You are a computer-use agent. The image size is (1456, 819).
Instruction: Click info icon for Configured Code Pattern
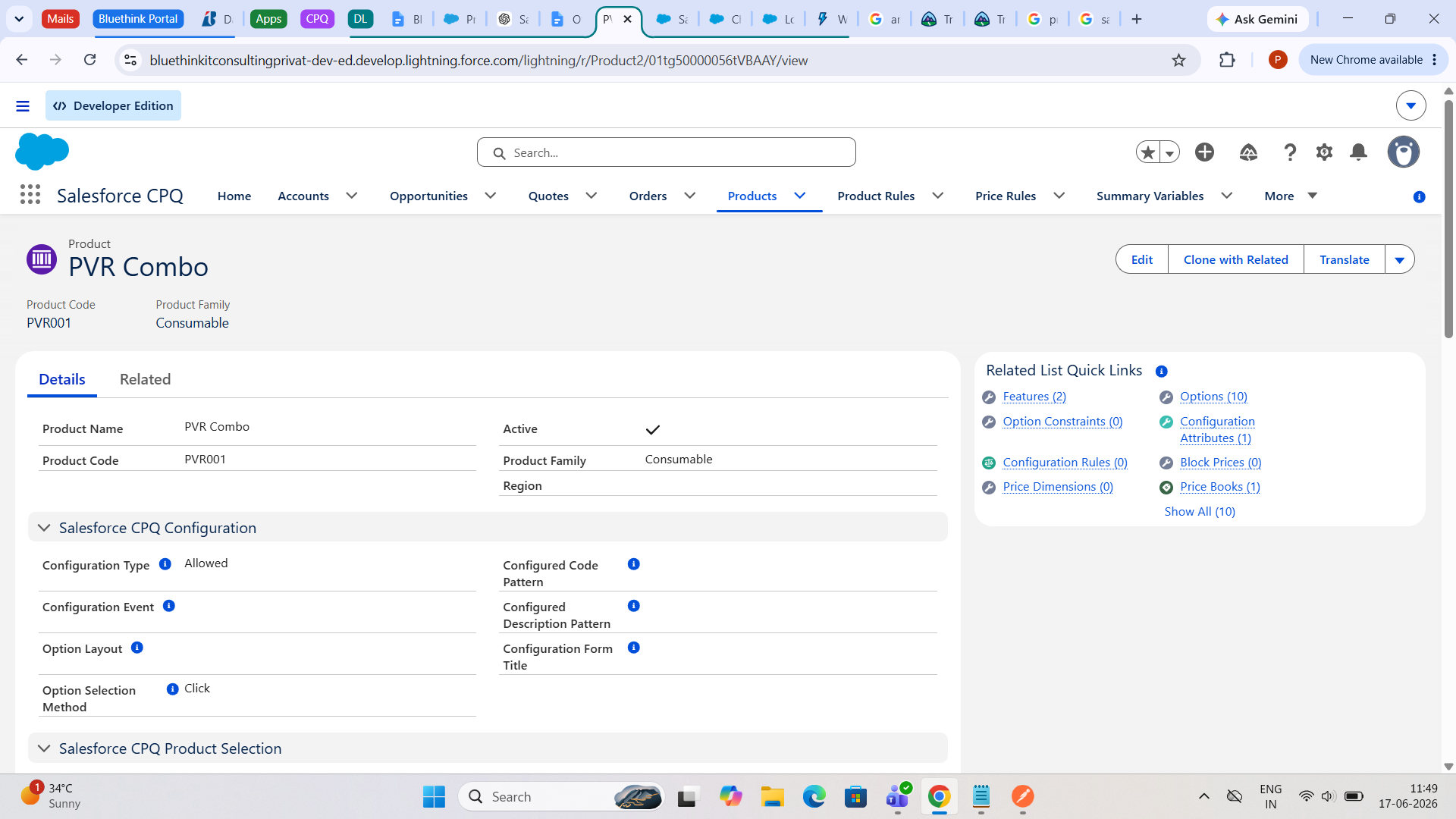click(634, 564)
